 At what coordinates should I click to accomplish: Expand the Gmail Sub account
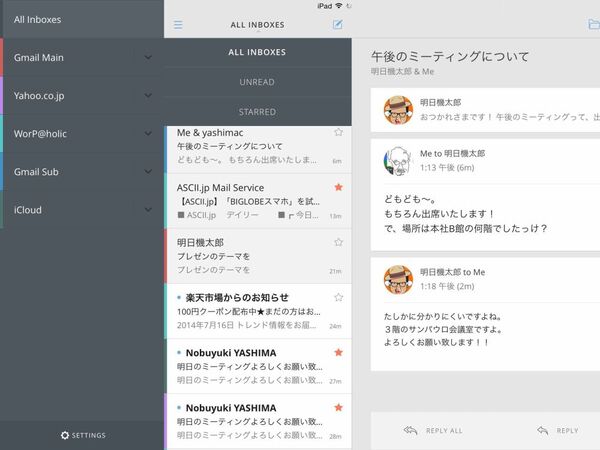(148, 171)
